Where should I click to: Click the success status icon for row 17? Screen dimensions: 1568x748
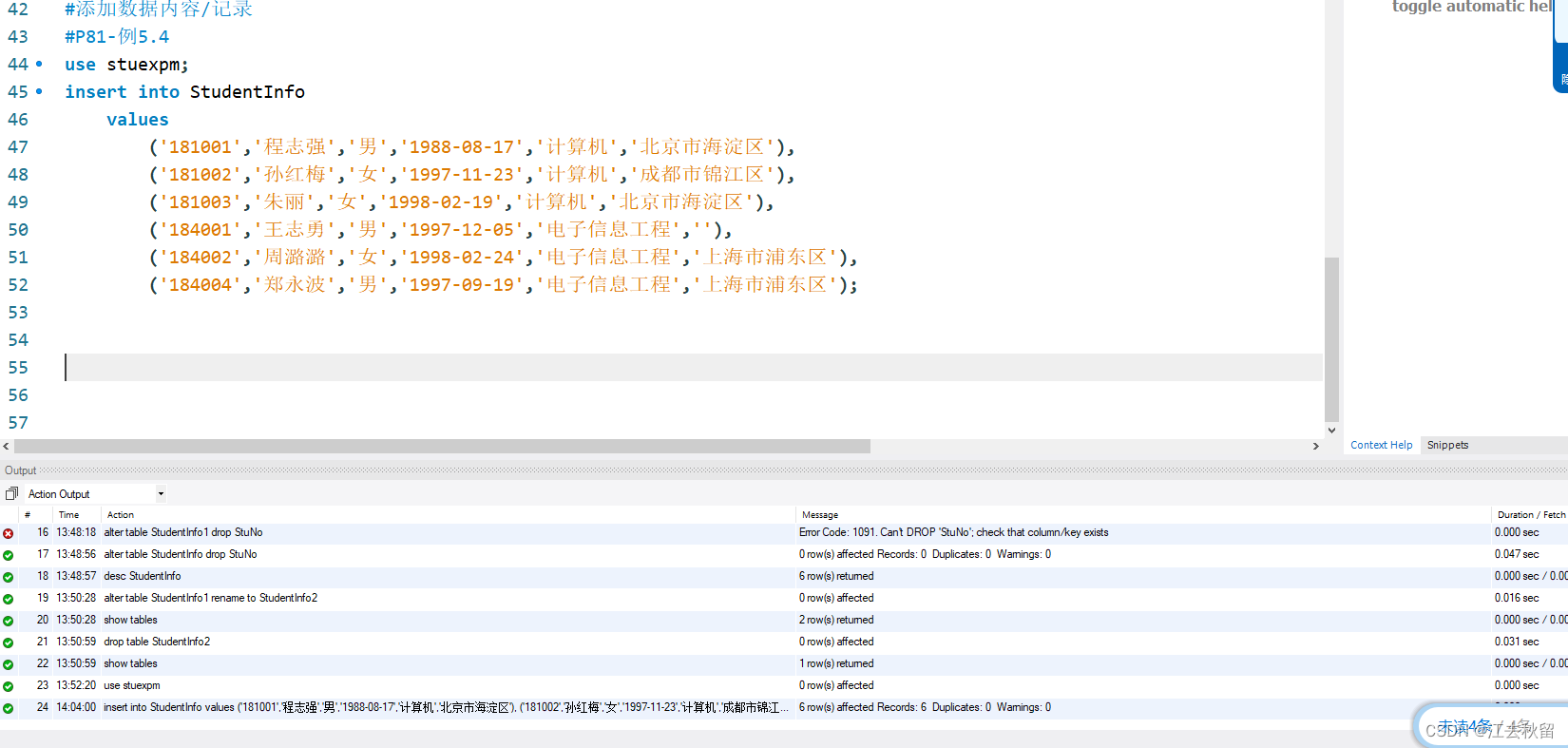coord(9,555)
